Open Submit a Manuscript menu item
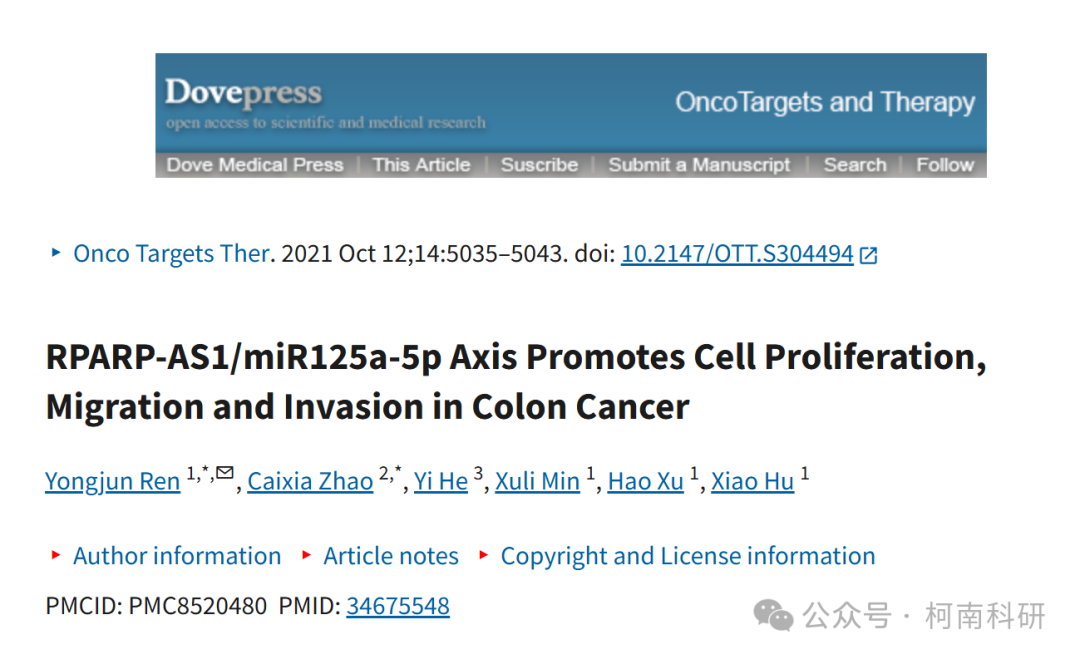This screenshot has height=659, width=1080. click(x=699, y=165)
